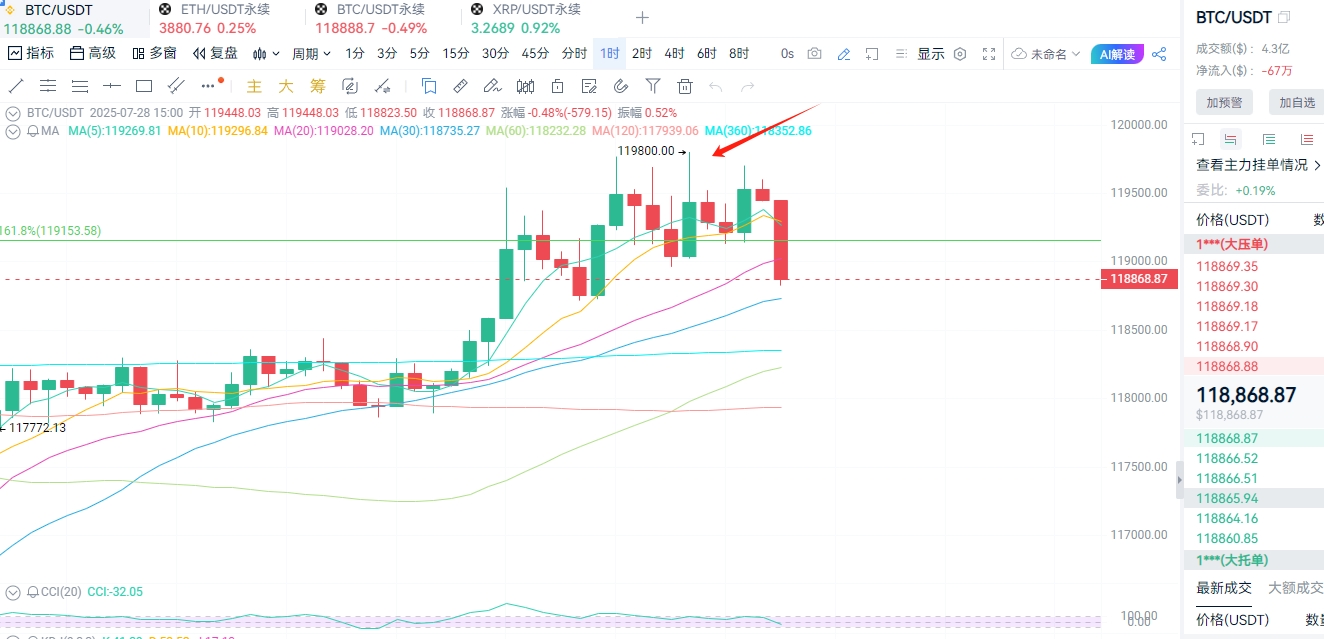Open the 高级 advanced menu
The height and width of the screenshot is (639, 1324).
93,54
